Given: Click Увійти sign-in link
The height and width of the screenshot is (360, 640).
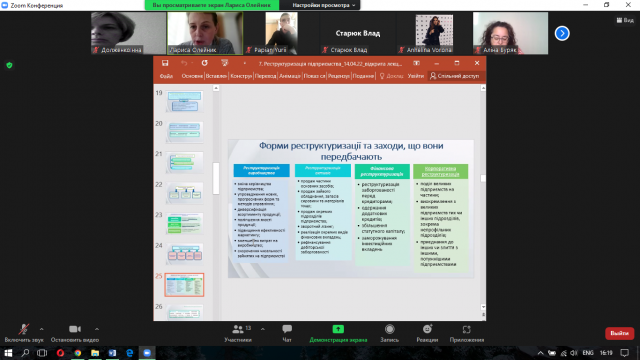Looking at the screenshot, I should pos(416,76).
